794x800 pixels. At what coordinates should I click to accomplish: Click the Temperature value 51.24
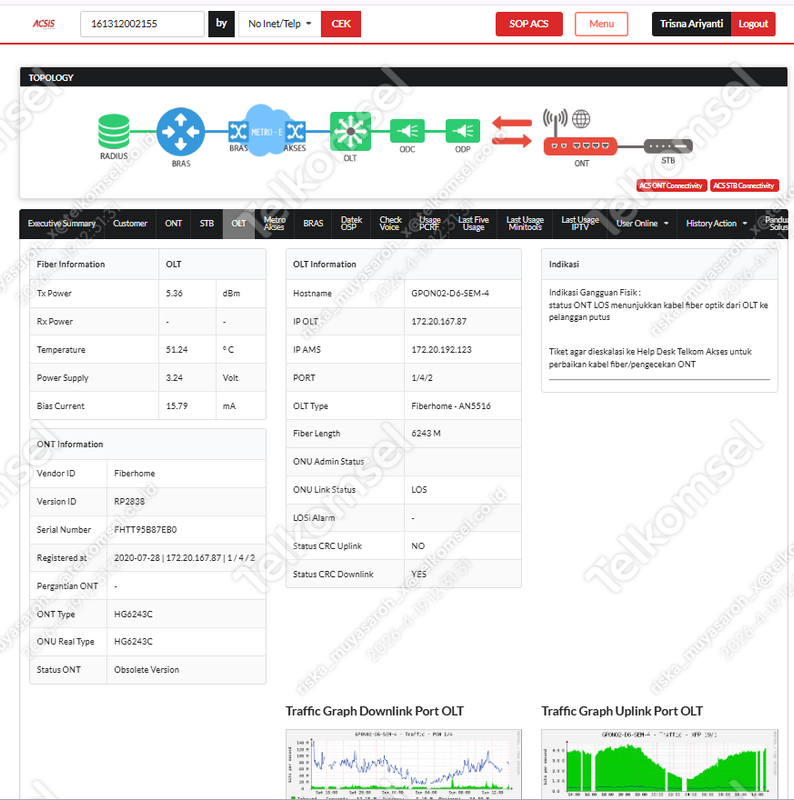177,349
